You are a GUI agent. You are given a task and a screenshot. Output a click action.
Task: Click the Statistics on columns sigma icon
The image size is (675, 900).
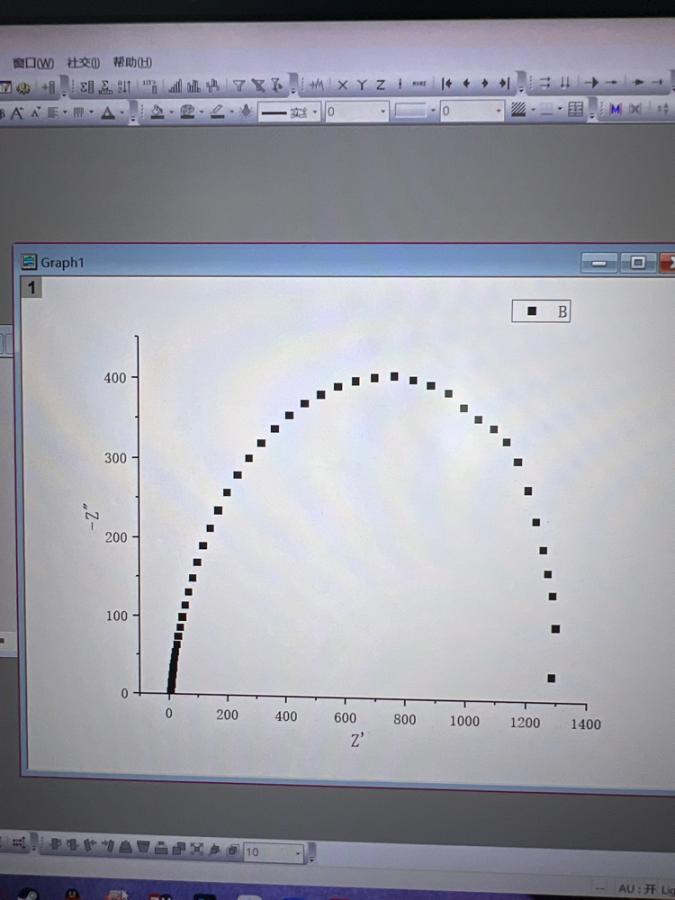87,86
